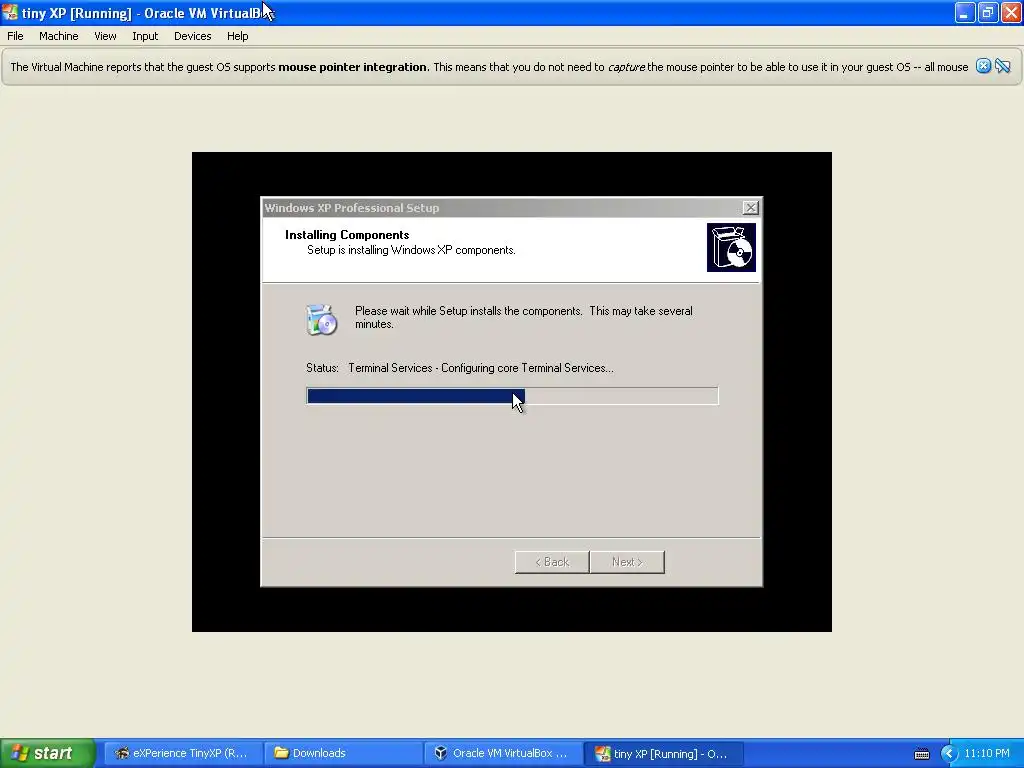
Task: Dismiss the mouse integration notification
Action: [983, 66]
